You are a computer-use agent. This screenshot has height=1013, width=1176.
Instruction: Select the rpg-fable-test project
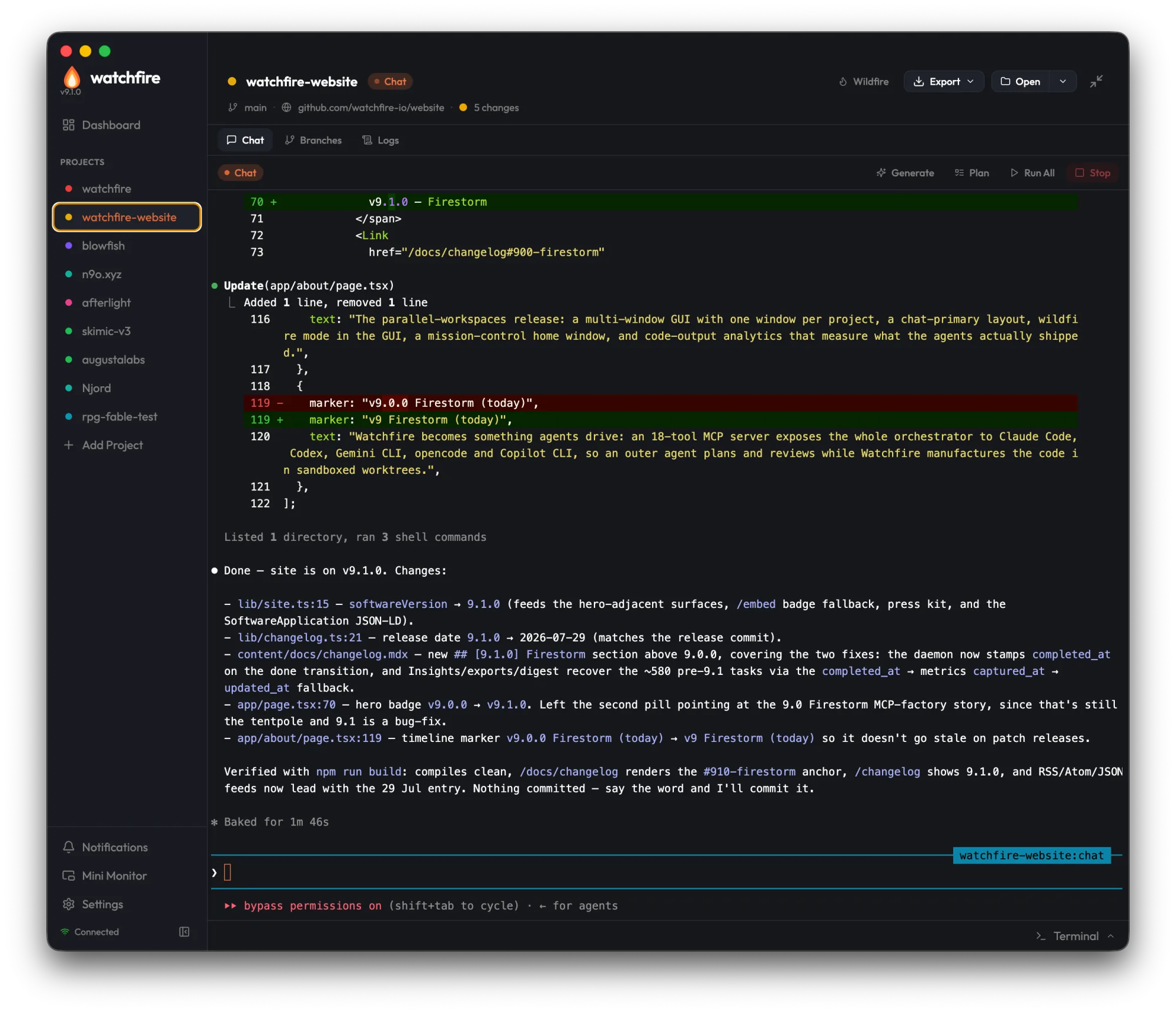[127, 417]
